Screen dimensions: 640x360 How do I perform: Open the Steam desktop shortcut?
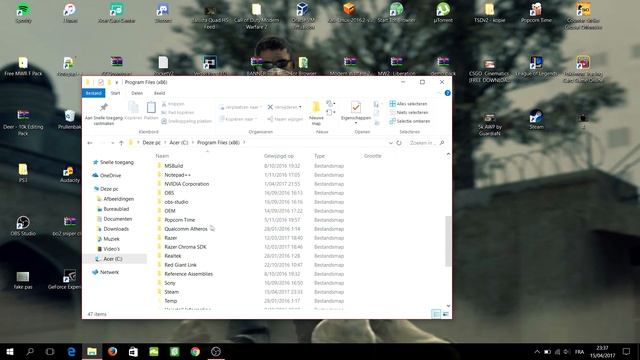point(536,119)
